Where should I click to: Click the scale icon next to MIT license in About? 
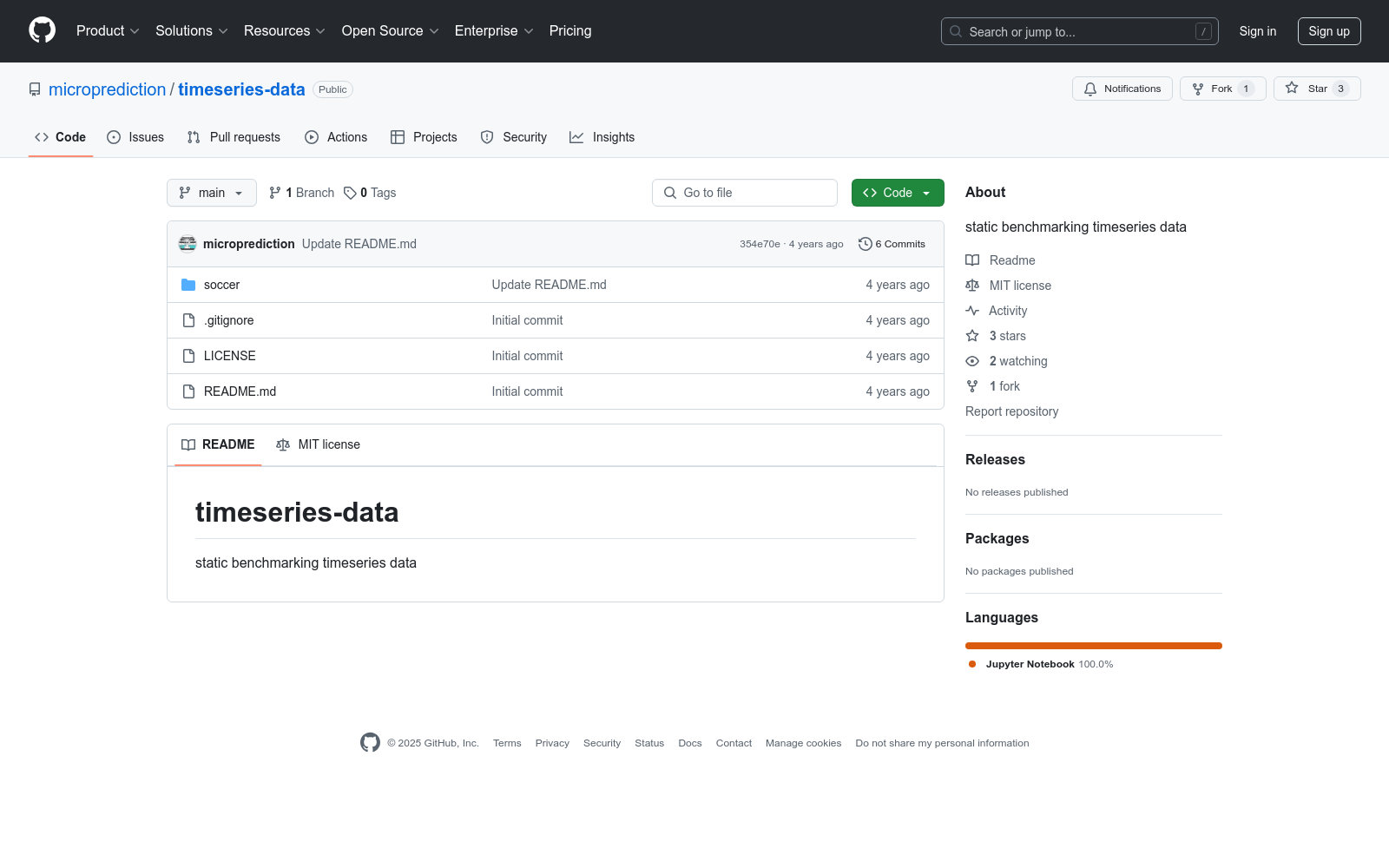(x=972, y=286)
